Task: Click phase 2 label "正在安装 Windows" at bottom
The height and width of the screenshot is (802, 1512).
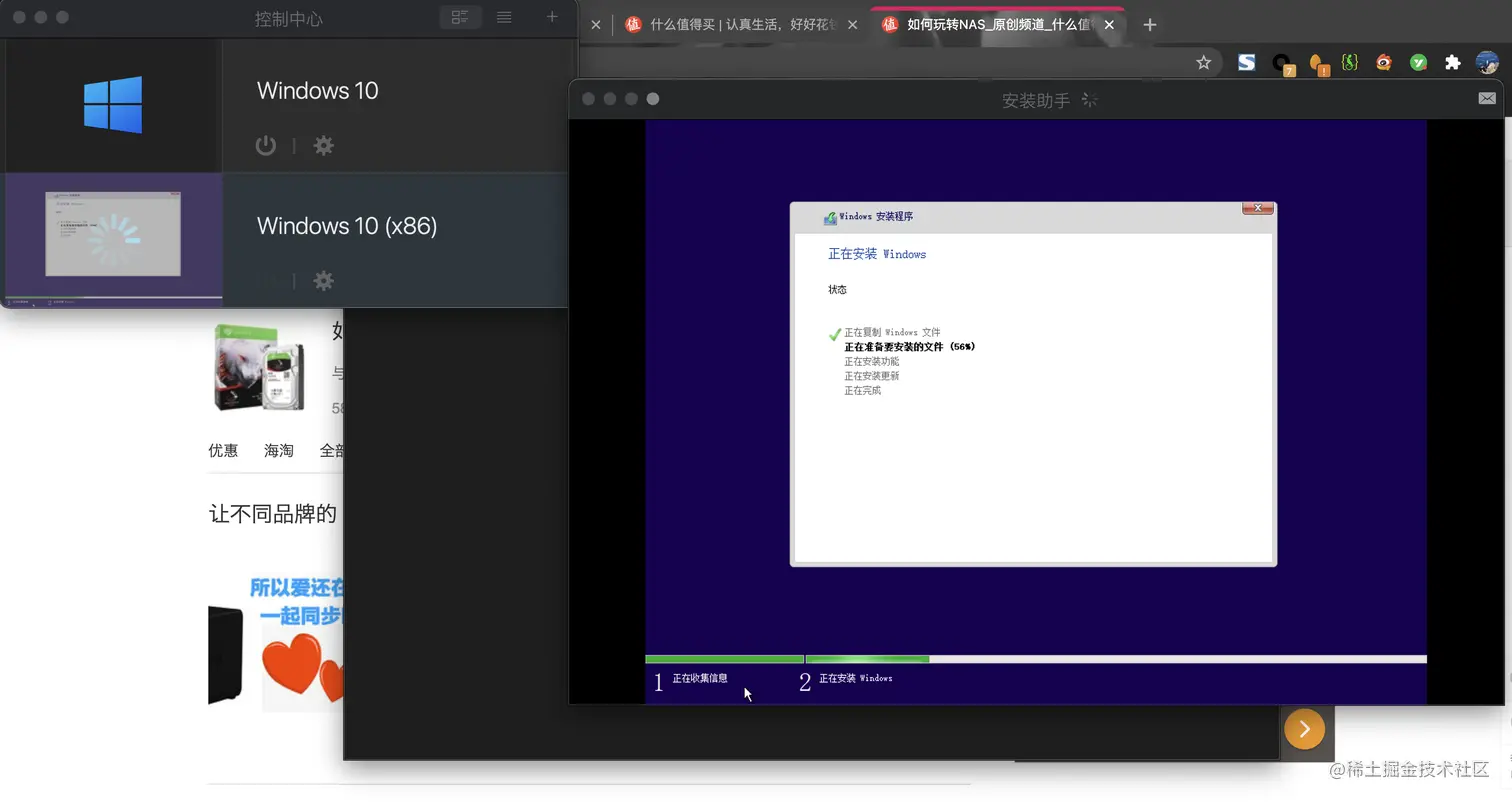Action: (x=855, y=679)
